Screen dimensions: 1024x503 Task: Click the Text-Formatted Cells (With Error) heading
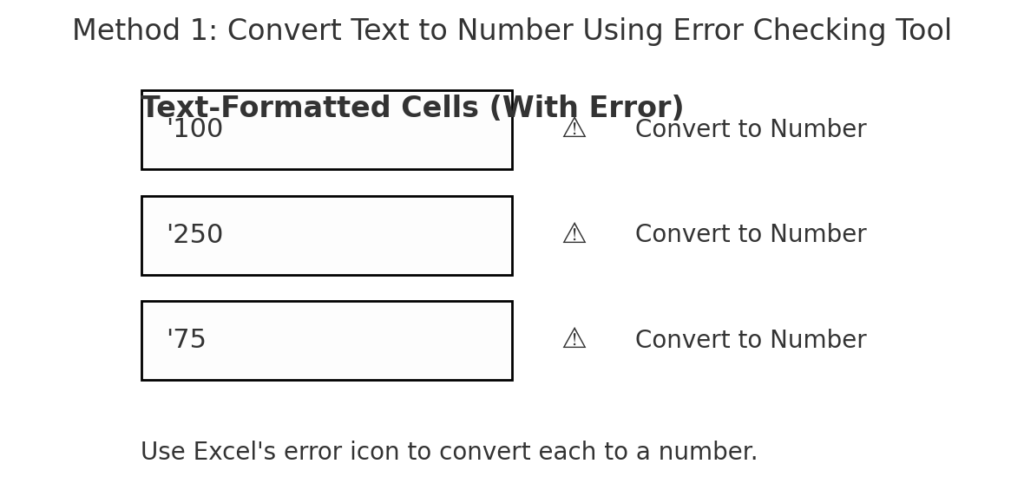point(413,108)
